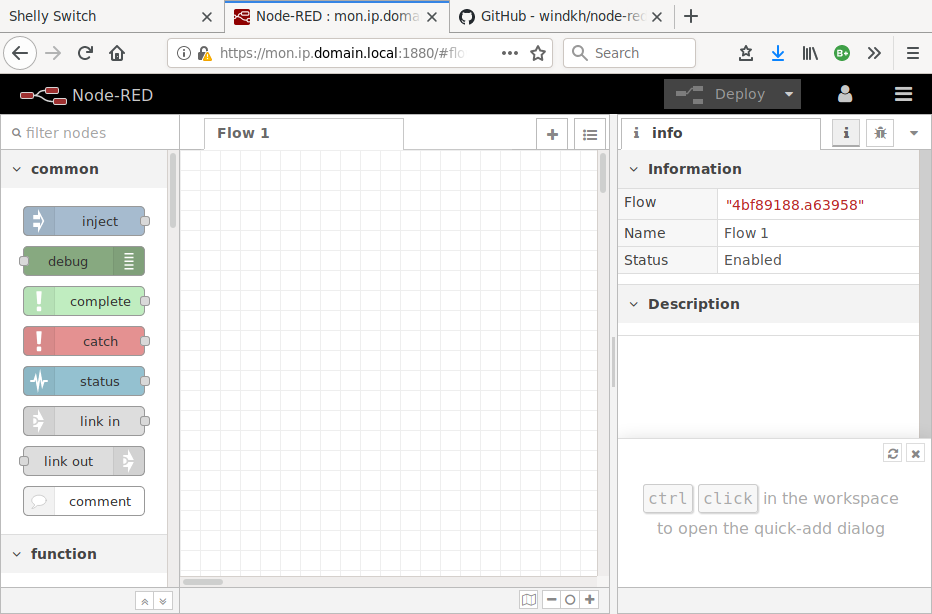The image size is (932, 614).
Task: Bookmark this page with star
Action: coord(538,53)
